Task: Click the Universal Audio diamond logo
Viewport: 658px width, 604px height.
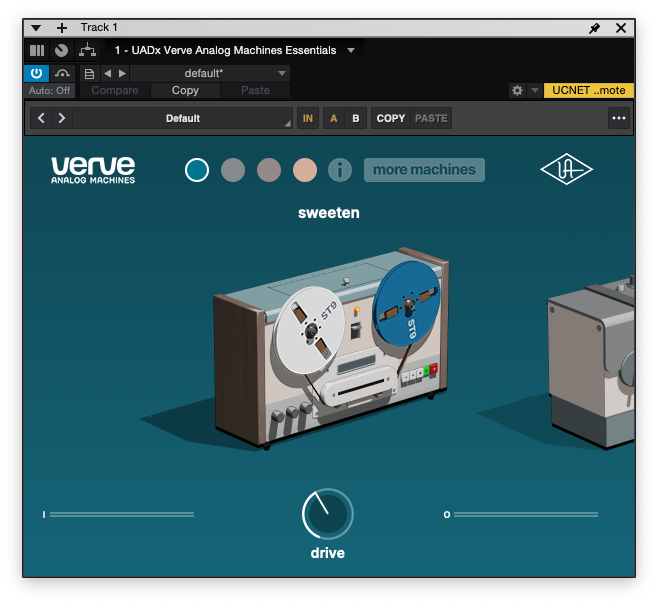Action: pos(567,169)
